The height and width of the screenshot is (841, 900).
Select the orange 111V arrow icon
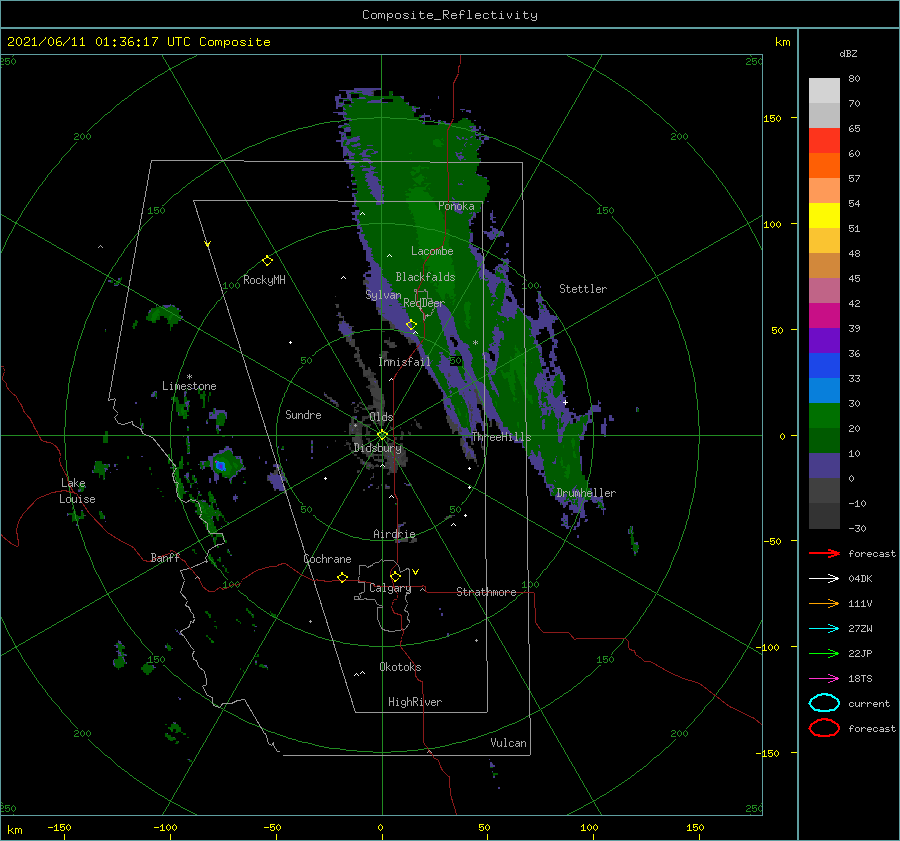[x=824, y=603]
